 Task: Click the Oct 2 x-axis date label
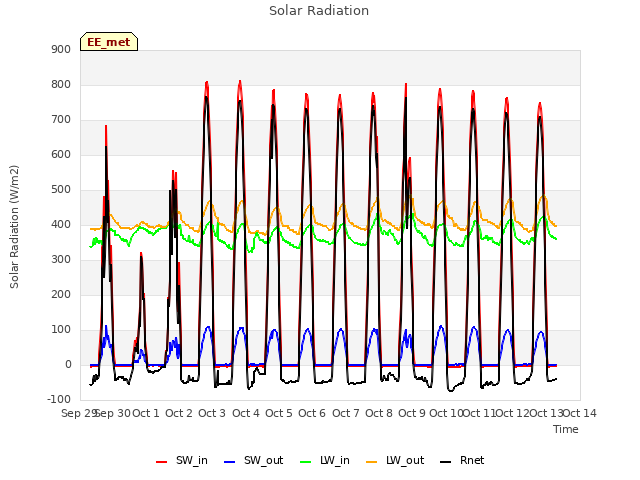pyautogui.click(x=179, y=413)
